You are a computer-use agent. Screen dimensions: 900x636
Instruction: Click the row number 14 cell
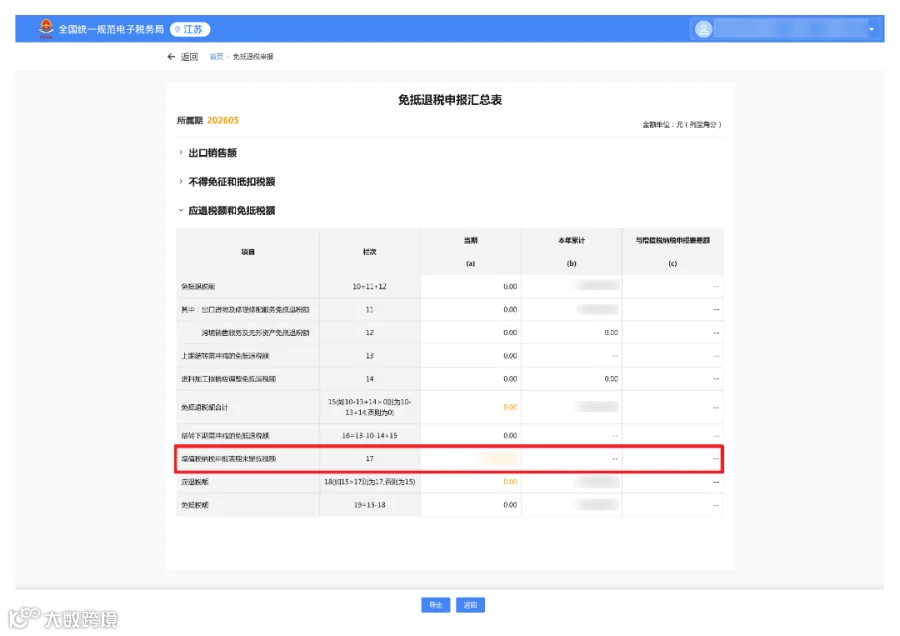370,379
